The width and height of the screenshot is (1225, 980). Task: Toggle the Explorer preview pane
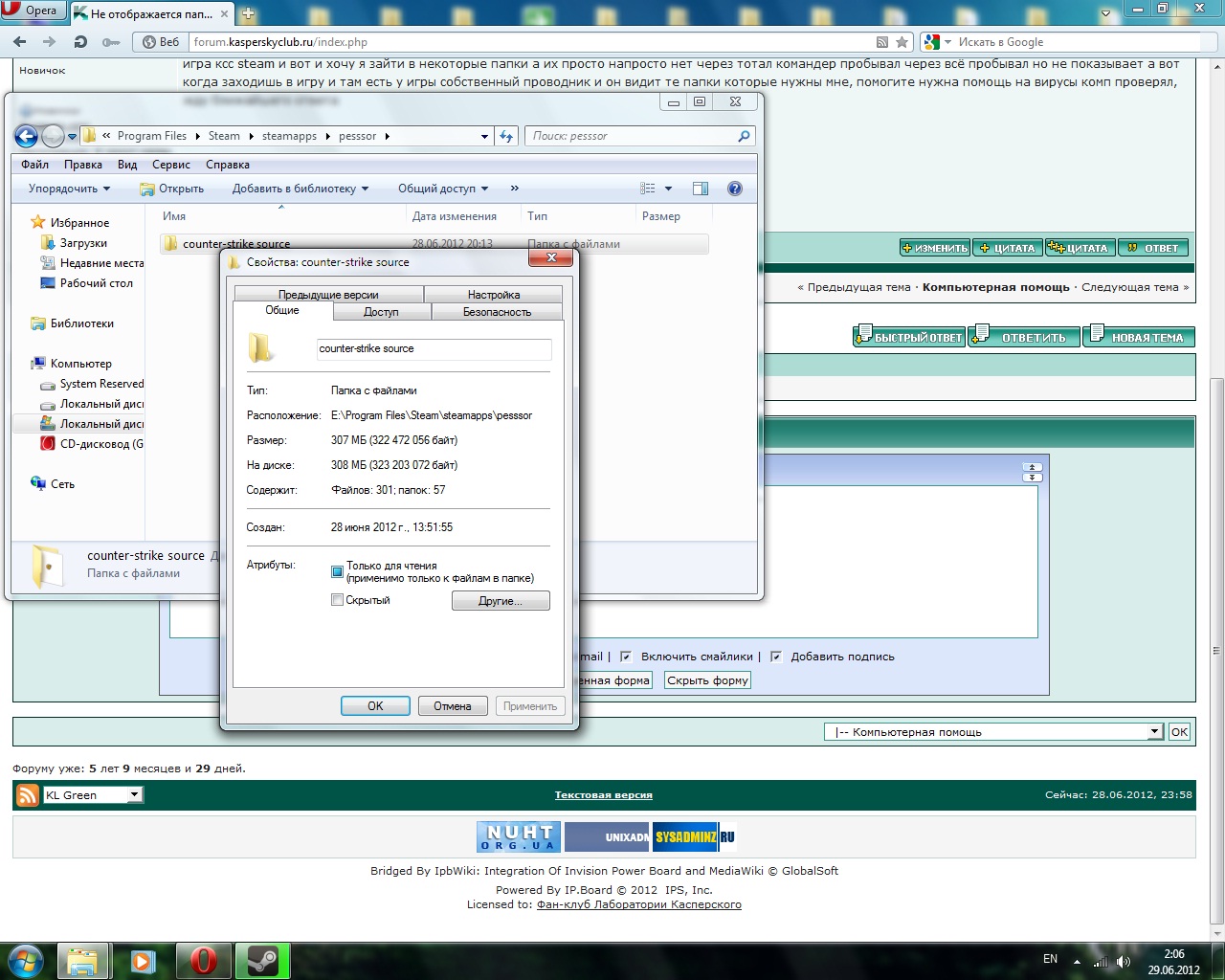[701, 189]
